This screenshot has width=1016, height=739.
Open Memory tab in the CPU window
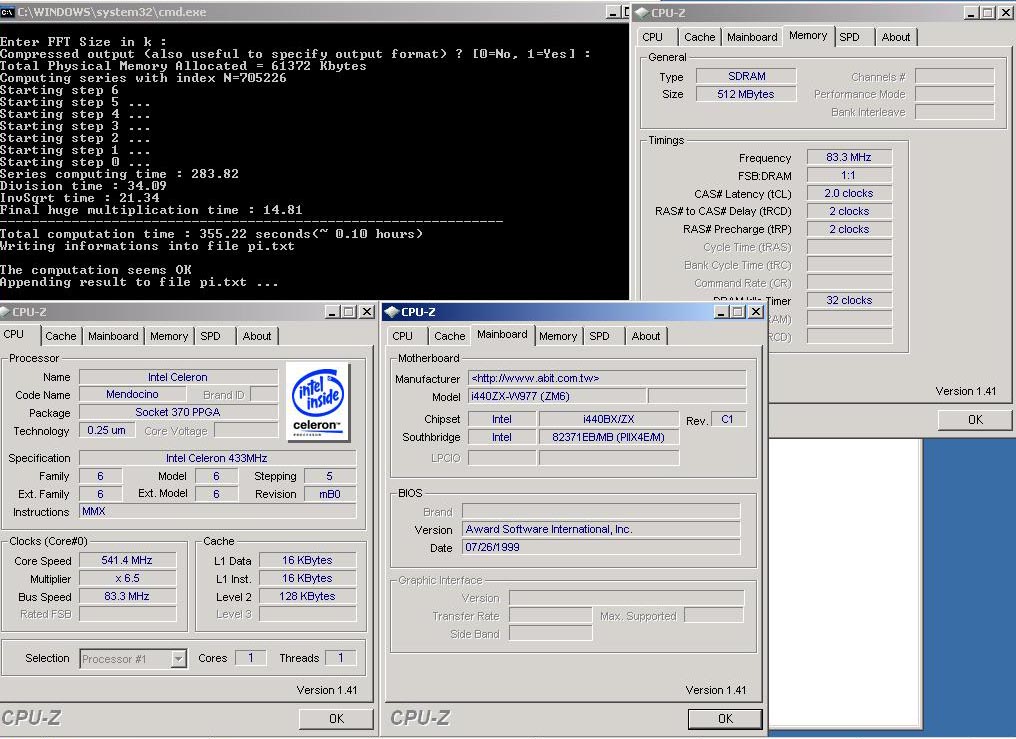[168, 336]
